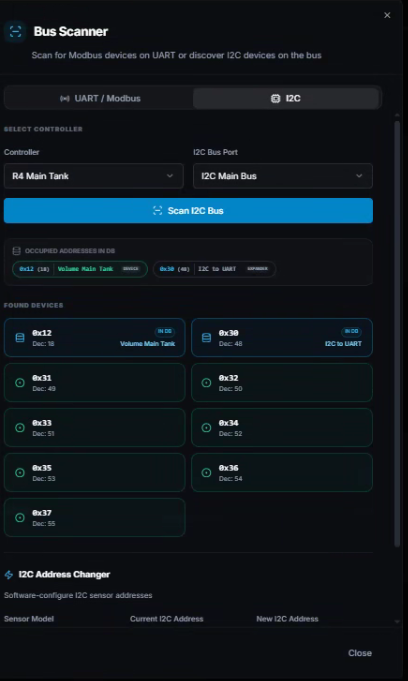Click the Close button at the bottom
Image resolution: width=408 pixels, height=681 pixels.
click(x=360, y=653)
